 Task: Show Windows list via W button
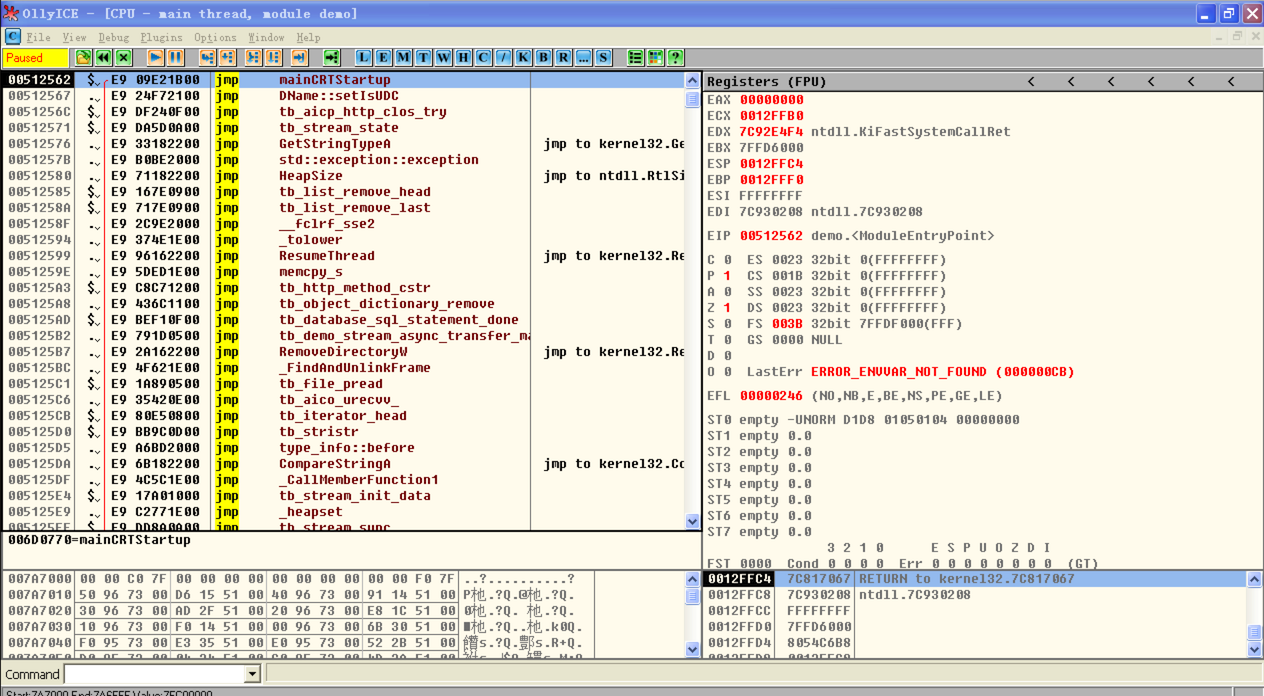coord(444,58)
